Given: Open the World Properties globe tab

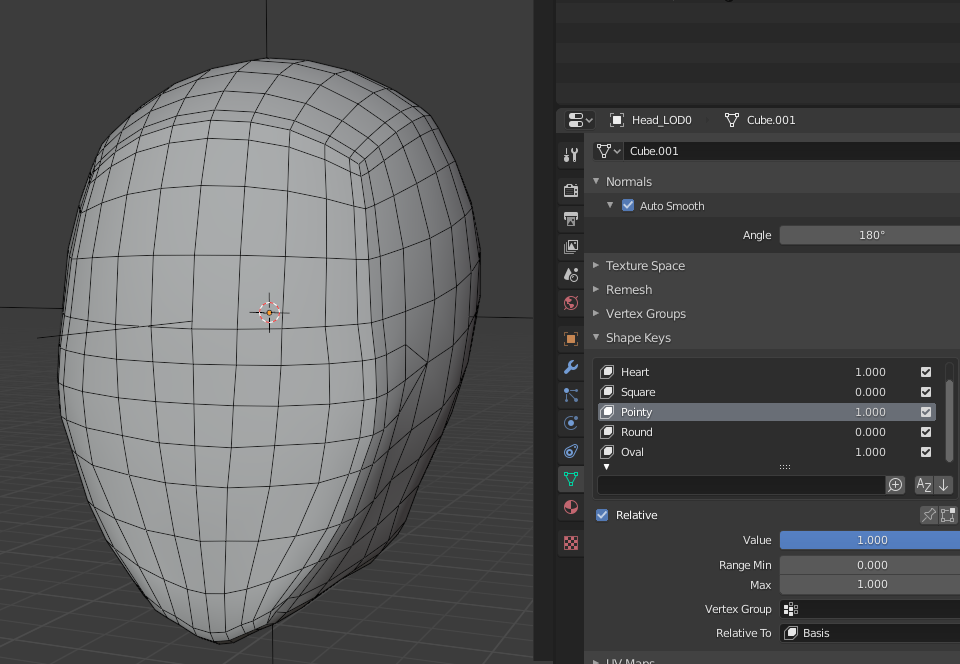Looking at the screenshot, I should tap(570, 302).
